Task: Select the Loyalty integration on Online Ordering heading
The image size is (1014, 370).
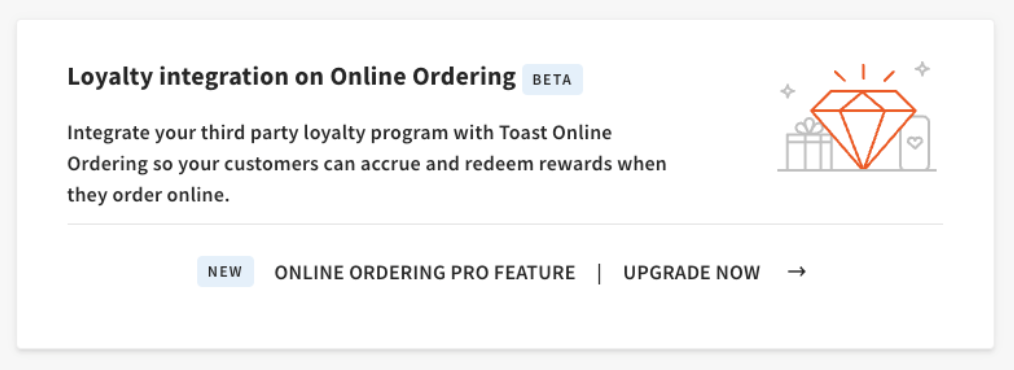Action: tap(292, 78)
